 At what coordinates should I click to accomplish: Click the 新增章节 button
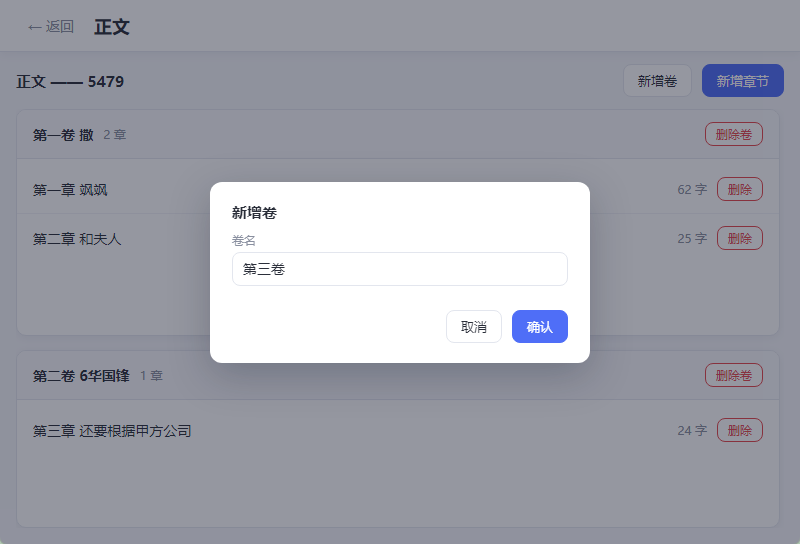743,81
